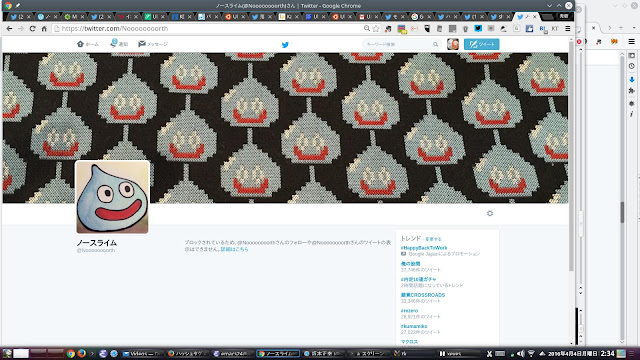This screenshot has height=360, width=640.
Task: Click the volume speaker tray icon
Action: pyautogui.click(x=520, y=353)
